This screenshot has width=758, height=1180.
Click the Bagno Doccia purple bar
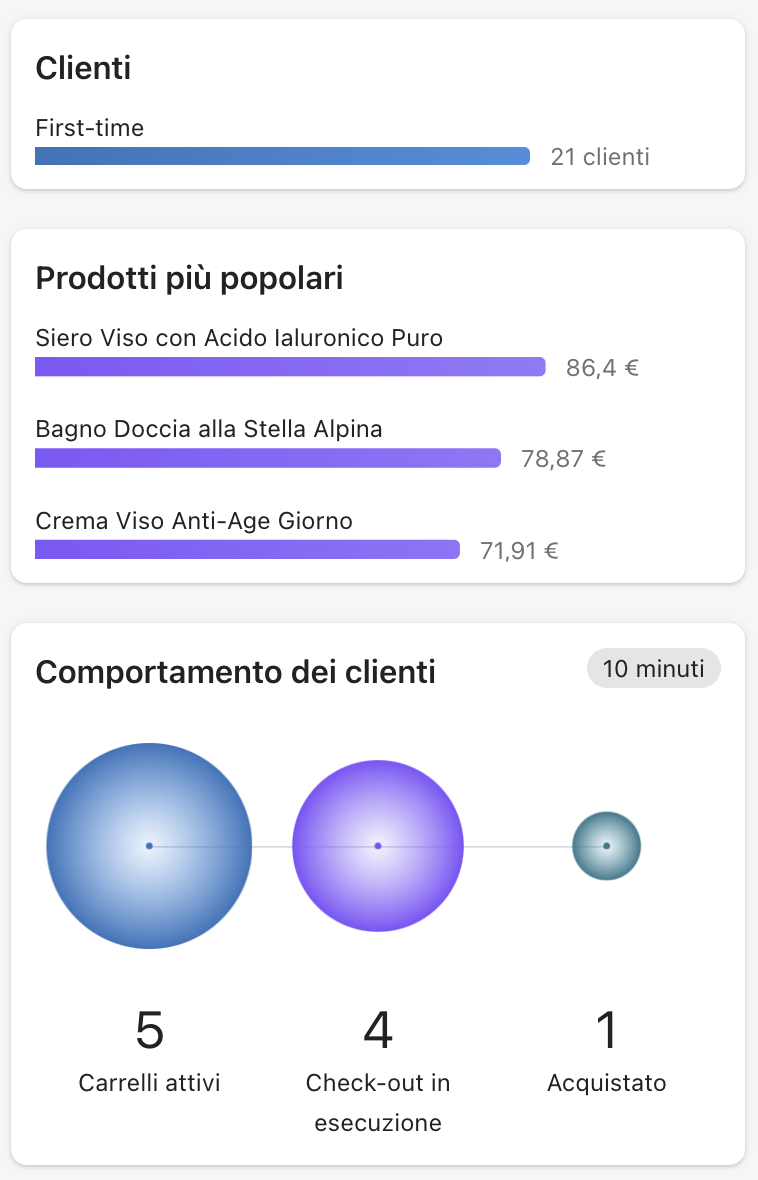click(x=268, y=458)
